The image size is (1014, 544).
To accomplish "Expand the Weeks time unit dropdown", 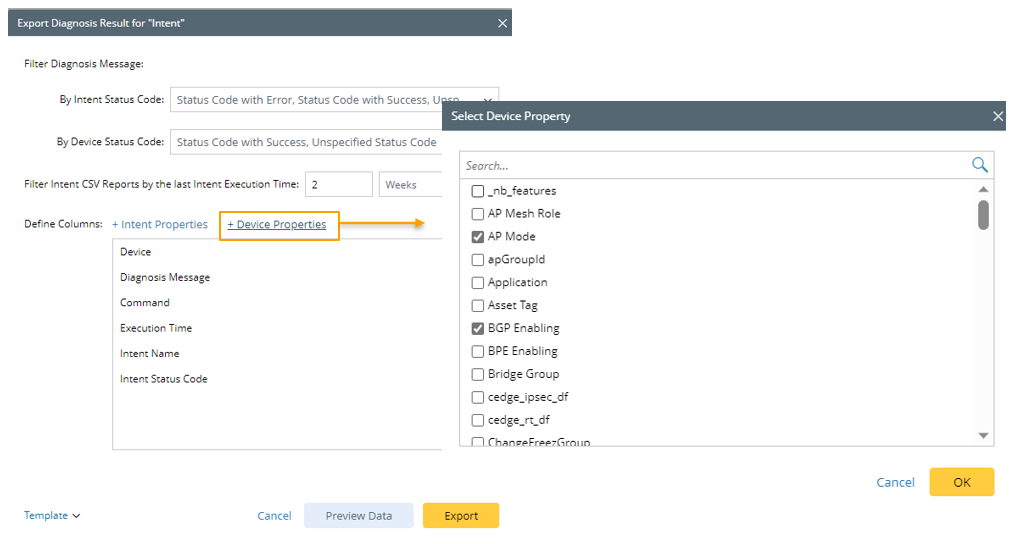I will [x=412, y=184].
